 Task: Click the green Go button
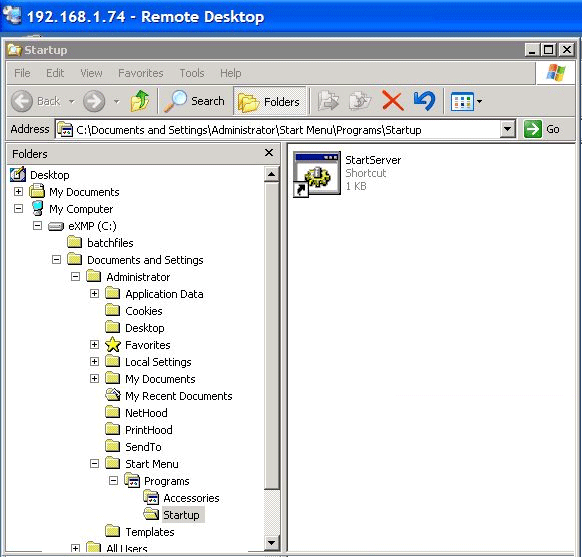click(x=542, y=129)
